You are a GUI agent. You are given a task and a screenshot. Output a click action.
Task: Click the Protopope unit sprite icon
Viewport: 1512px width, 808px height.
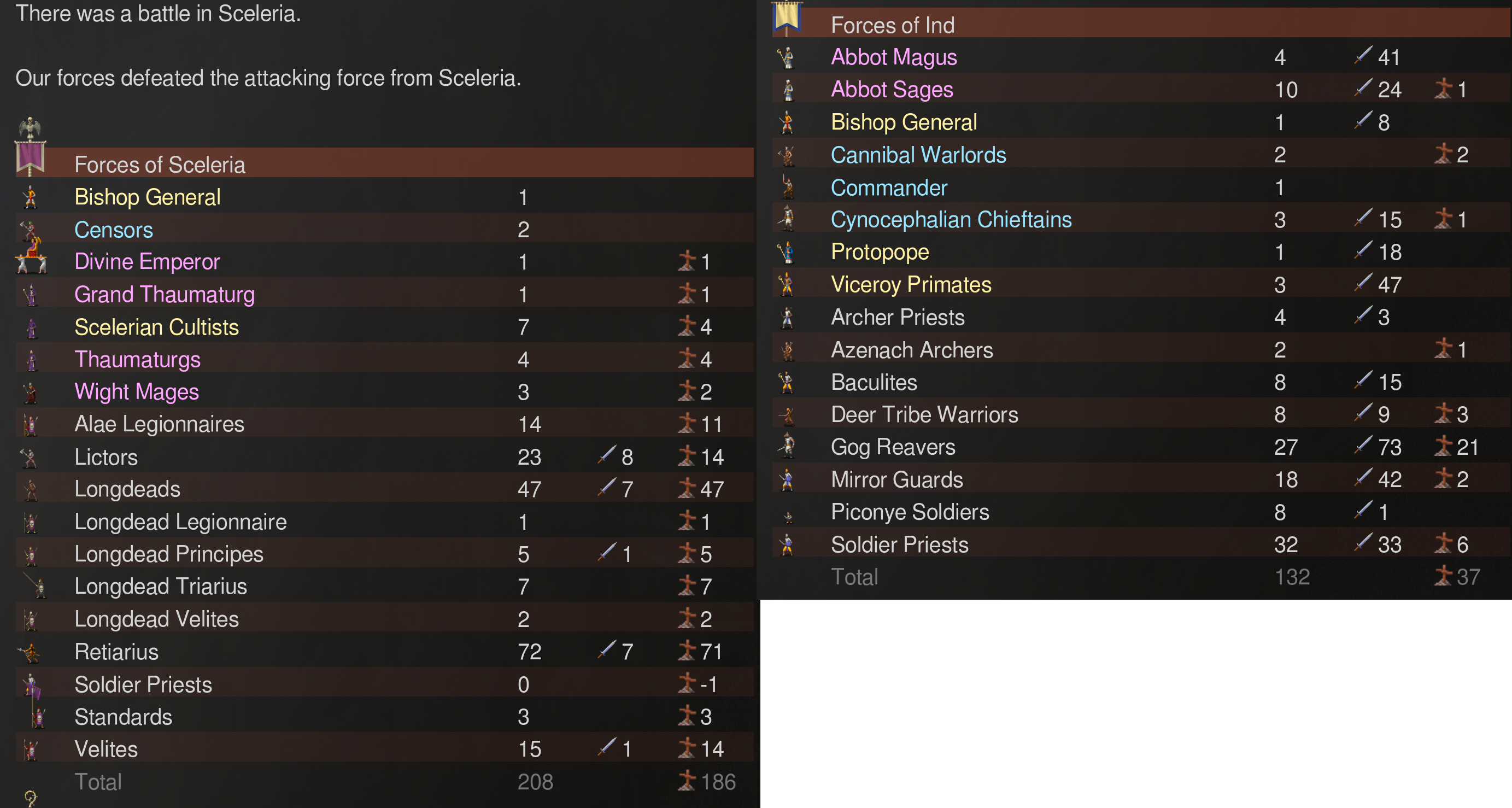click(787, 252)
